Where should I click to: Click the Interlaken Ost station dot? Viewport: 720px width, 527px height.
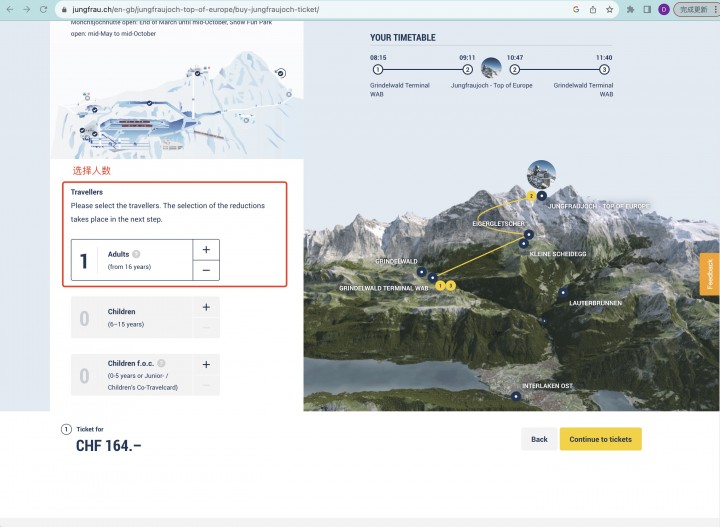(516, 396)
